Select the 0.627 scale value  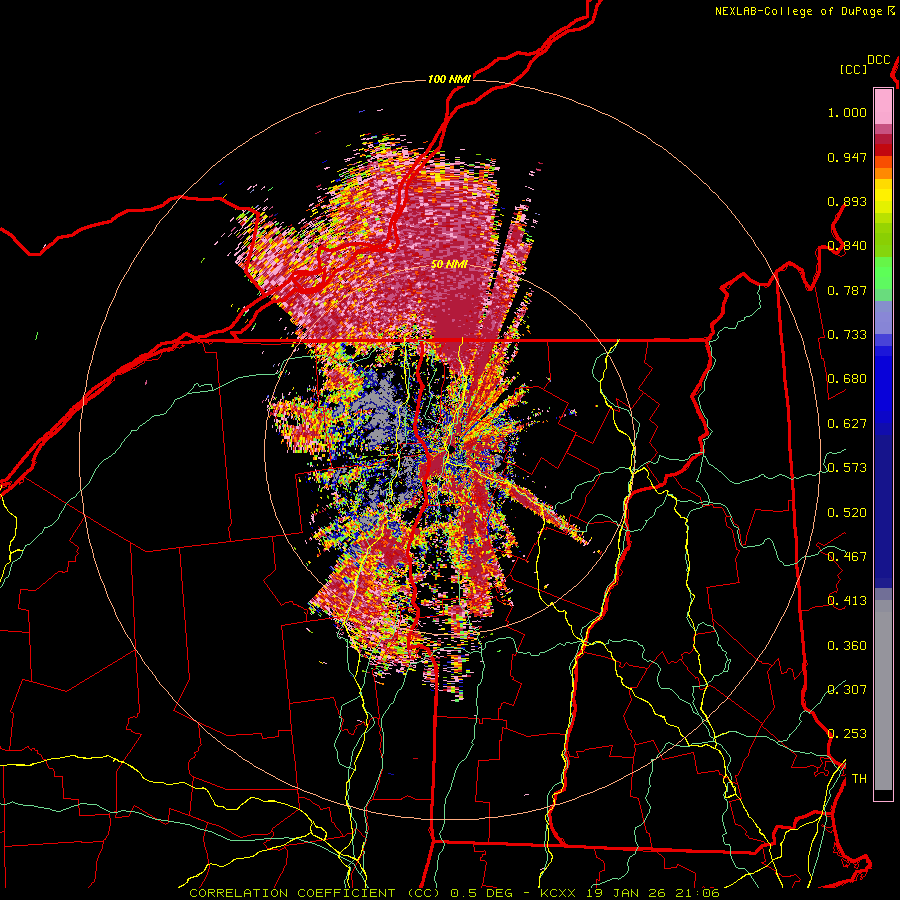tap(847, 424)
